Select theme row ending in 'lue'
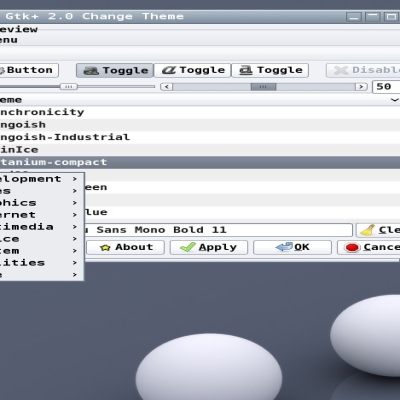The height and width of the screenshot is (400, 400). click(242, 212)
